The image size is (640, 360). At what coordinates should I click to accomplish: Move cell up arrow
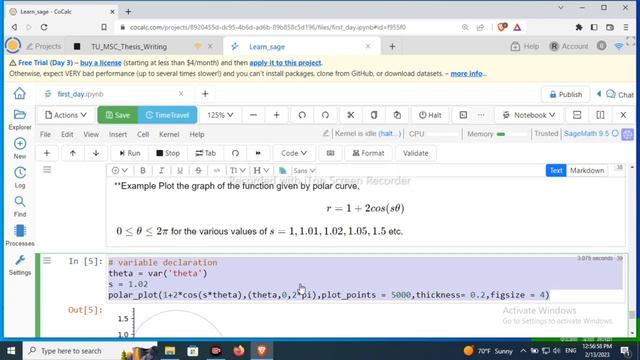click(x=73, y=153)
